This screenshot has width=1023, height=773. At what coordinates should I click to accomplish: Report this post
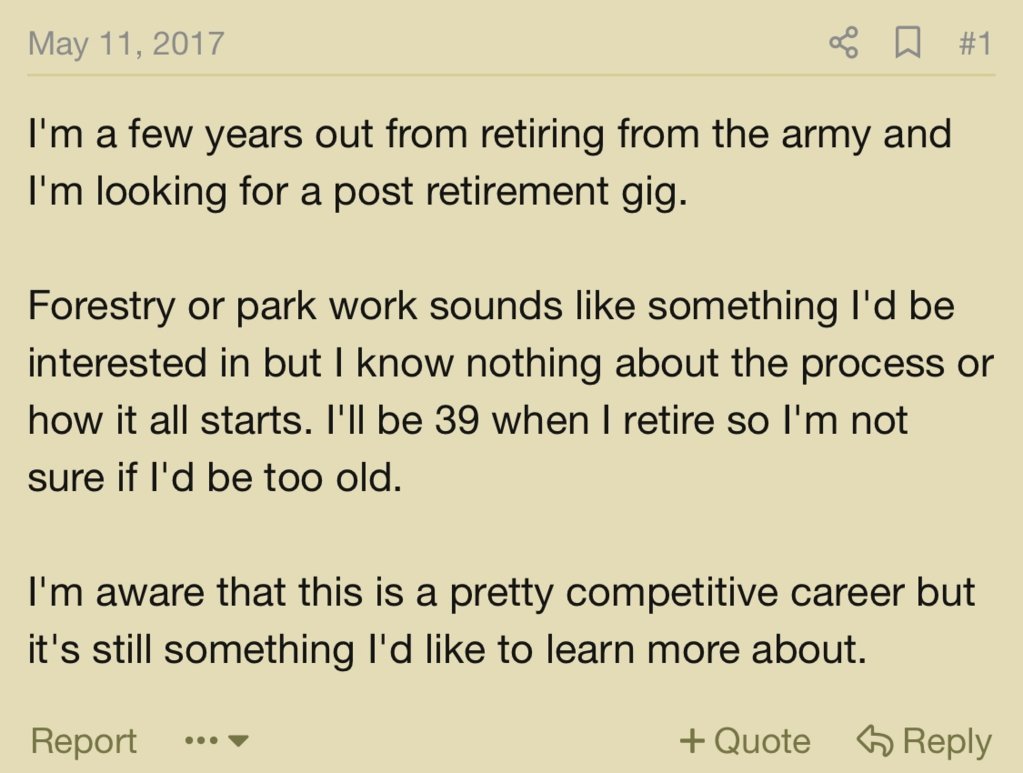tap(84, 741)
